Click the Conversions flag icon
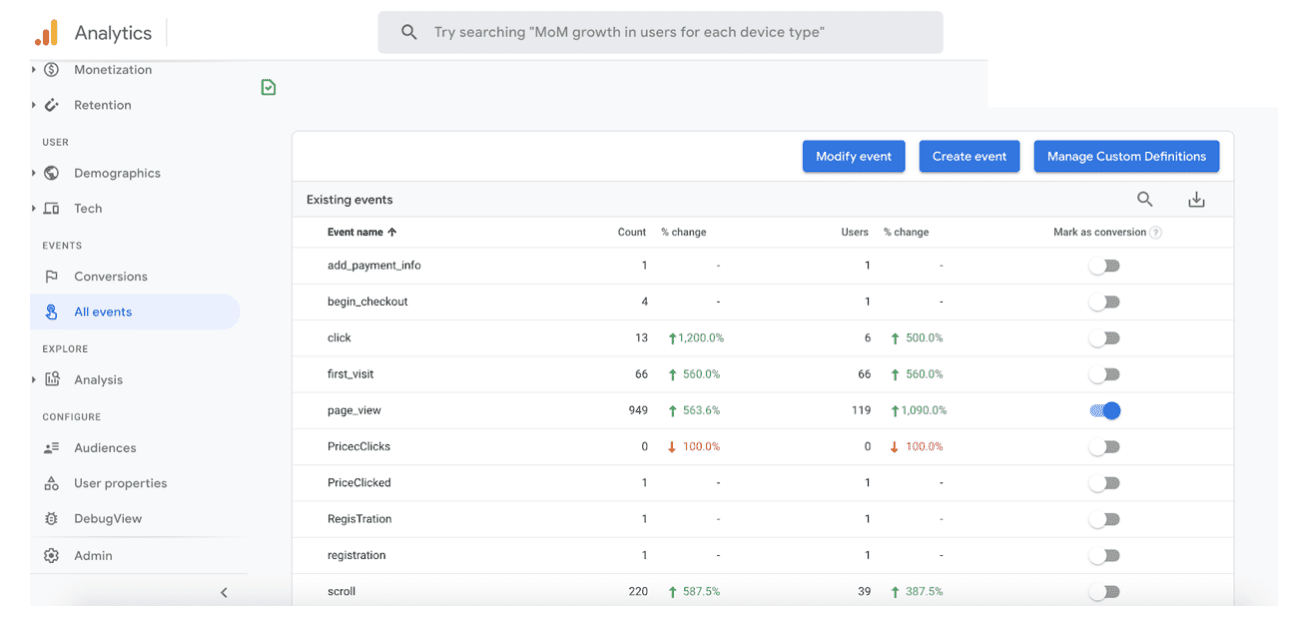 click(52, 277)
